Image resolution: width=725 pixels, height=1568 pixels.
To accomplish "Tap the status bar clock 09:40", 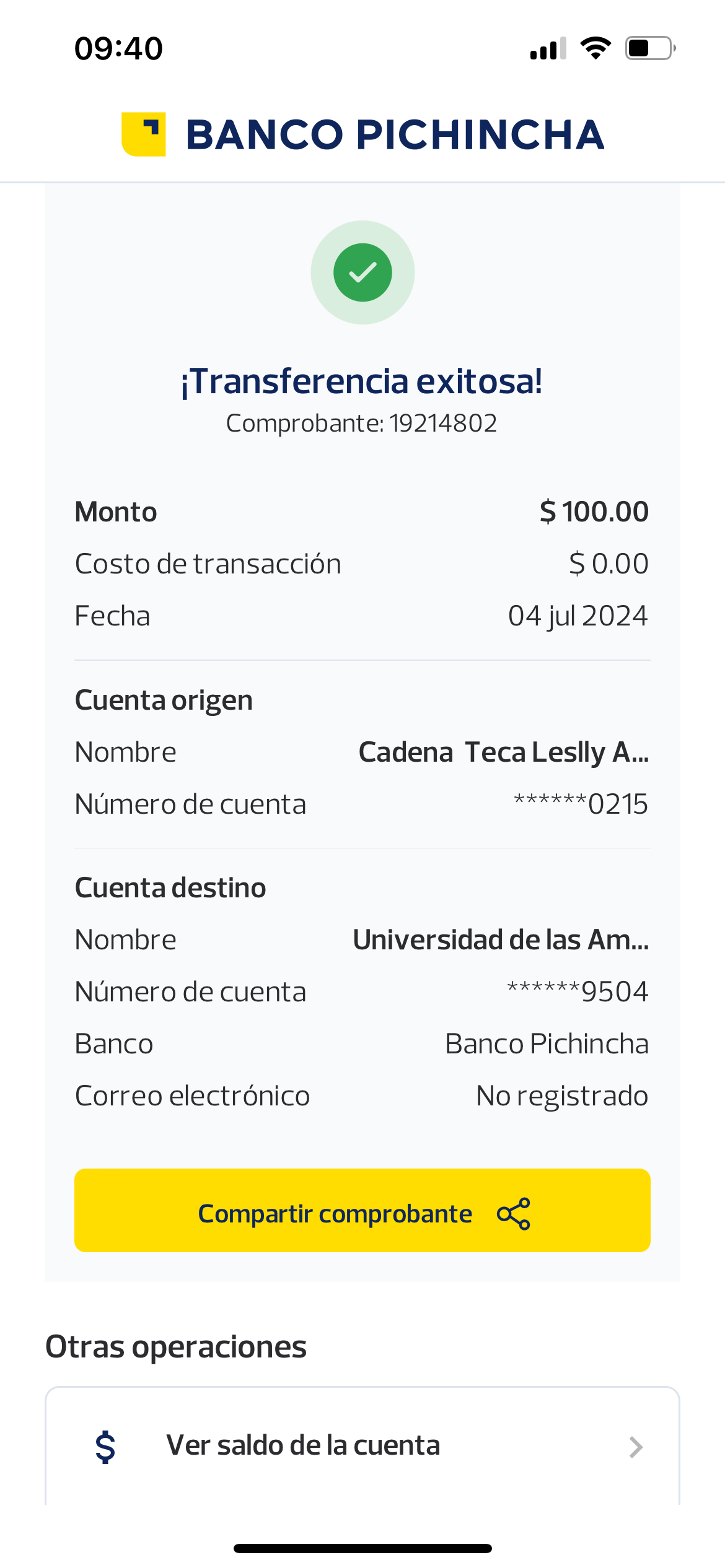I will pos(118,48).
